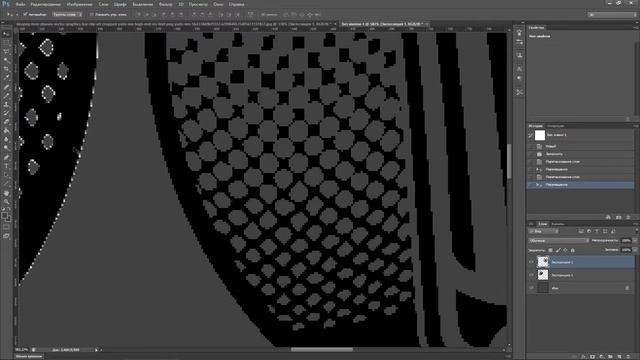Toggle lock transparent pixels

coord(550,250)
